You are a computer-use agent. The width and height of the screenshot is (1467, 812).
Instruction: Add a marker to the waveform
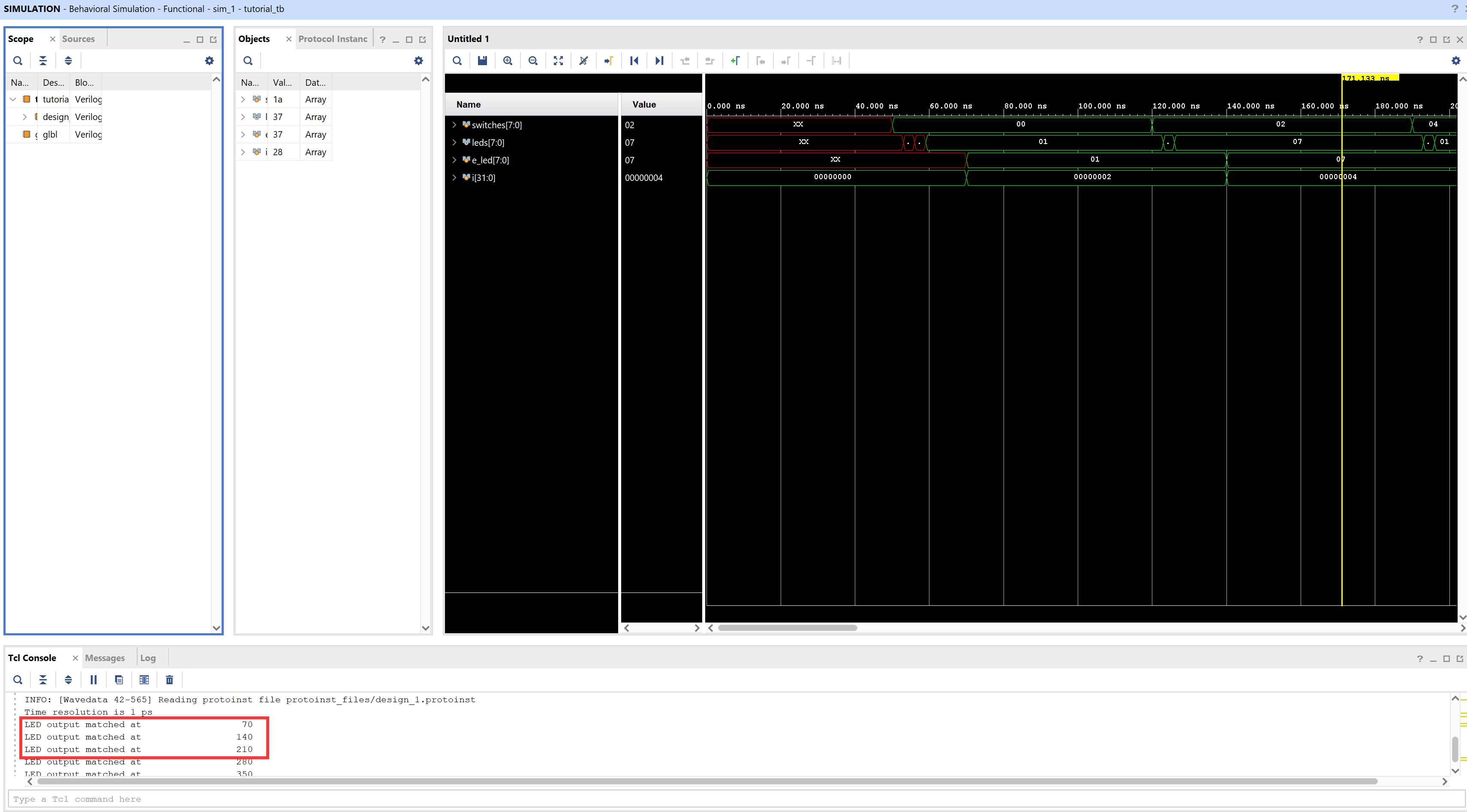click(x=735, y=61)
